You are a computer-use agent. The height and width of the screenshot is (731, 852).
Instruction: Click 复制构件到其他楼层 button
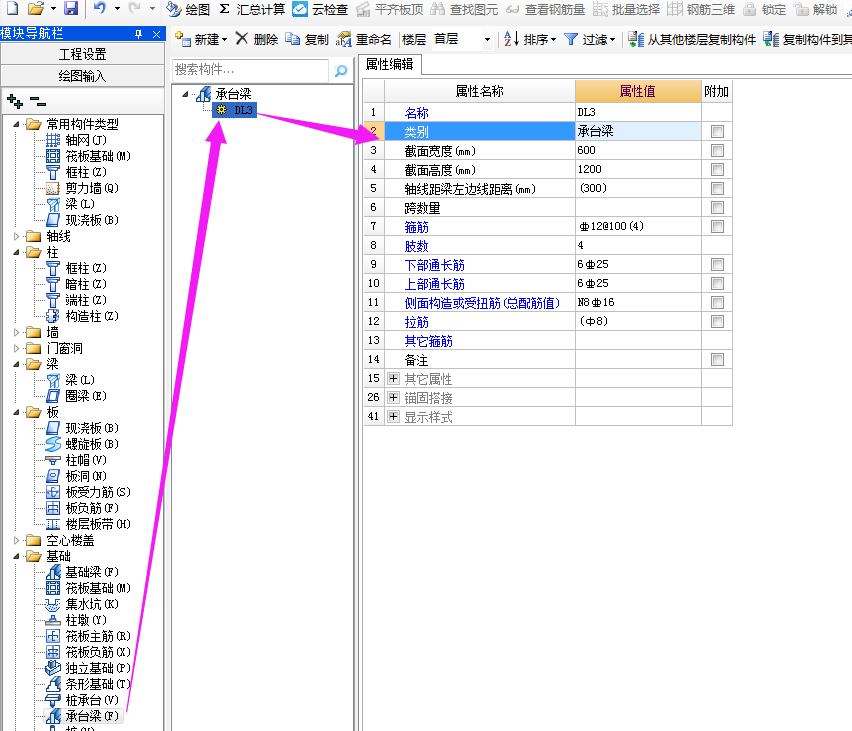(x=807, y=39)
